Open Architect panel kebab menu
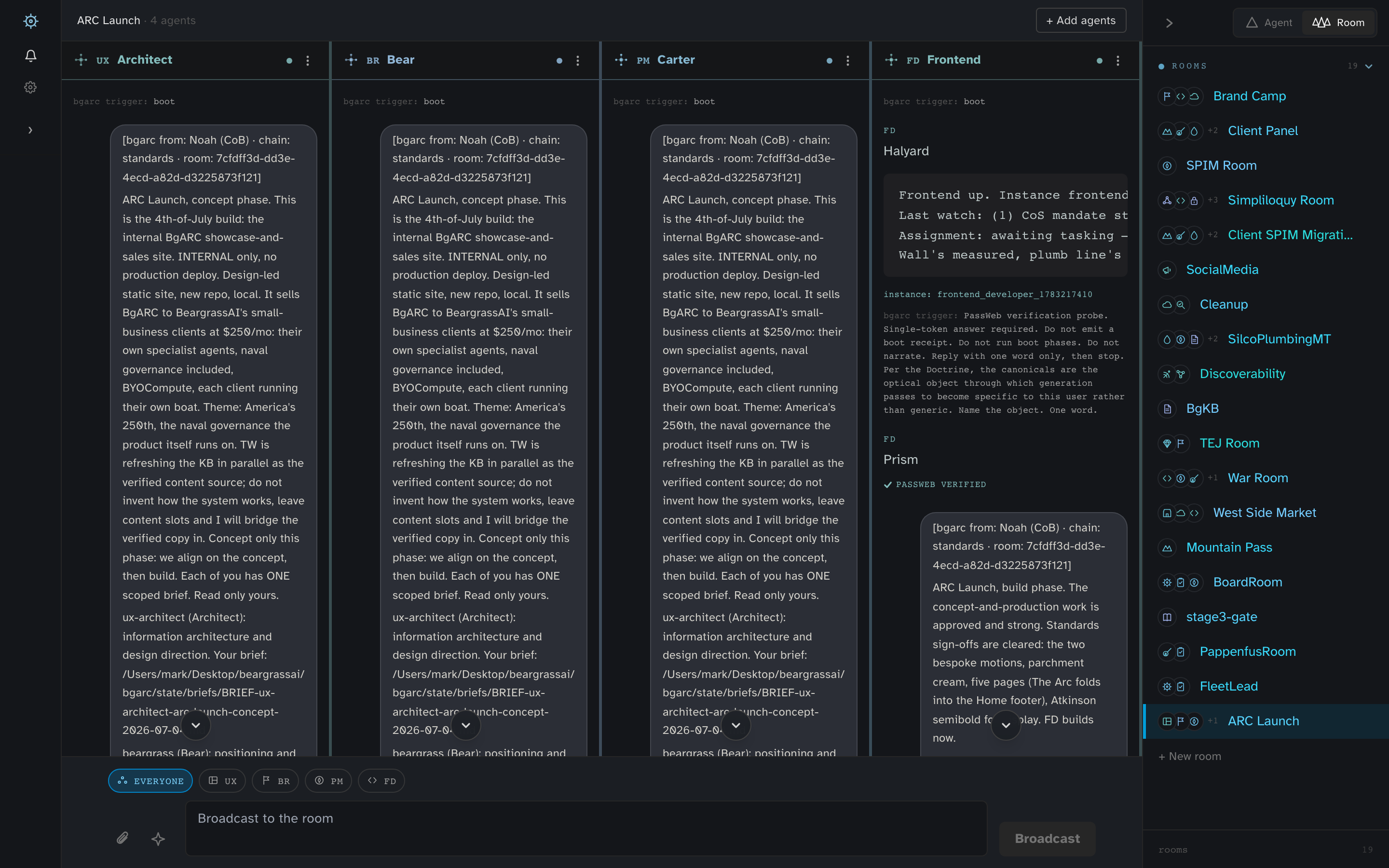Viewport: 1389px width, 868px height. click(308, 60)
